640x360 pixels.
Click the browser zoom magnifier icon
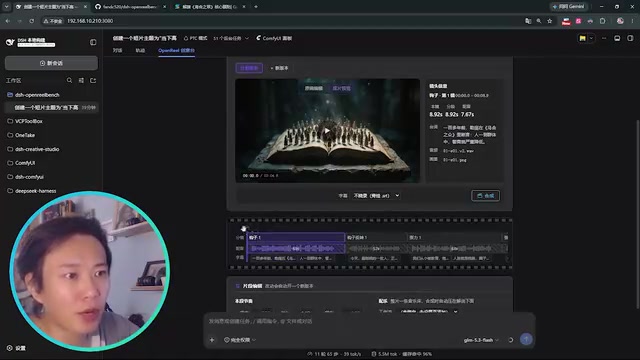click(x=539, y=21)
